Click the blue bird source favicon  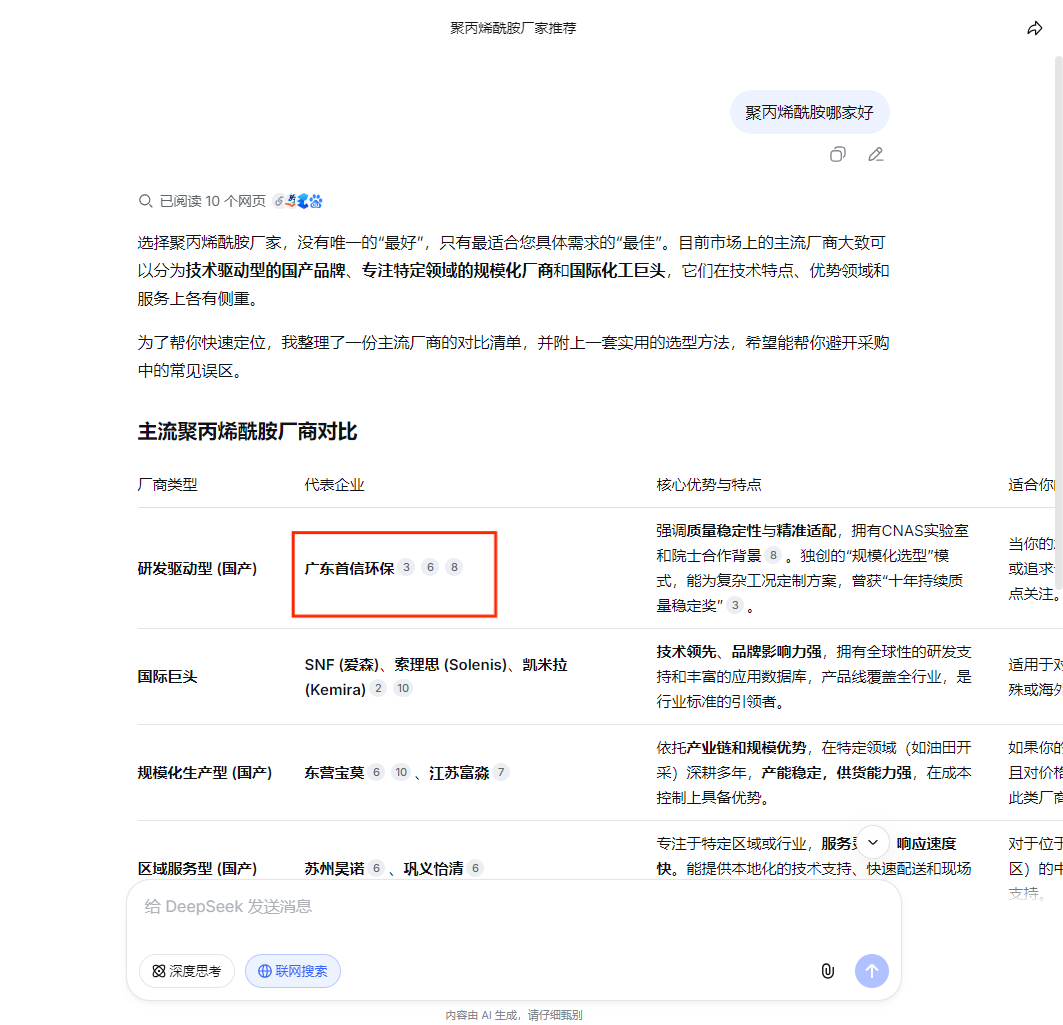303,200
